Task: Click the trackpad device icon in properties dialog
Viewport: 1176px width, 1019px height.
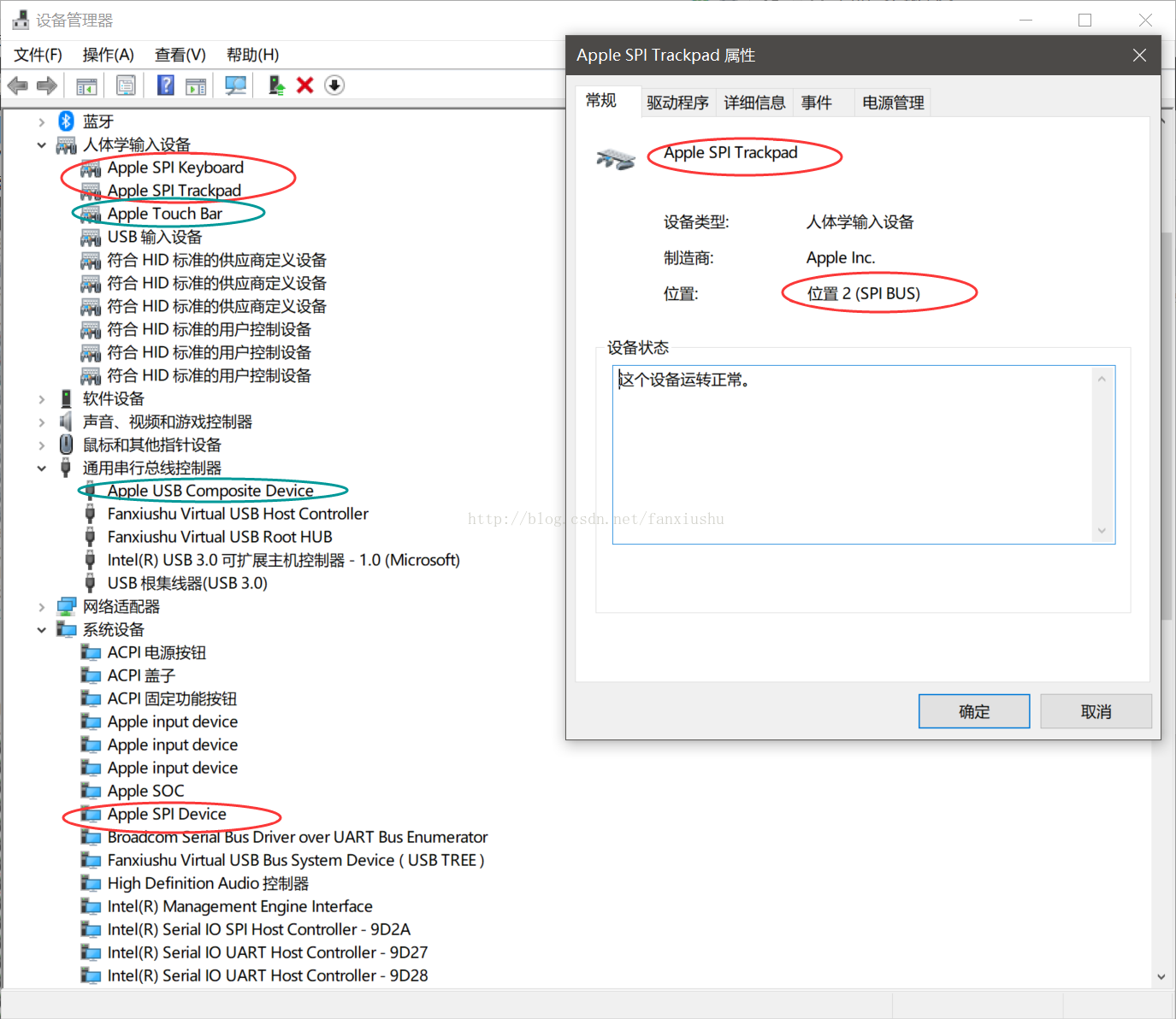Action: point(616,159)
